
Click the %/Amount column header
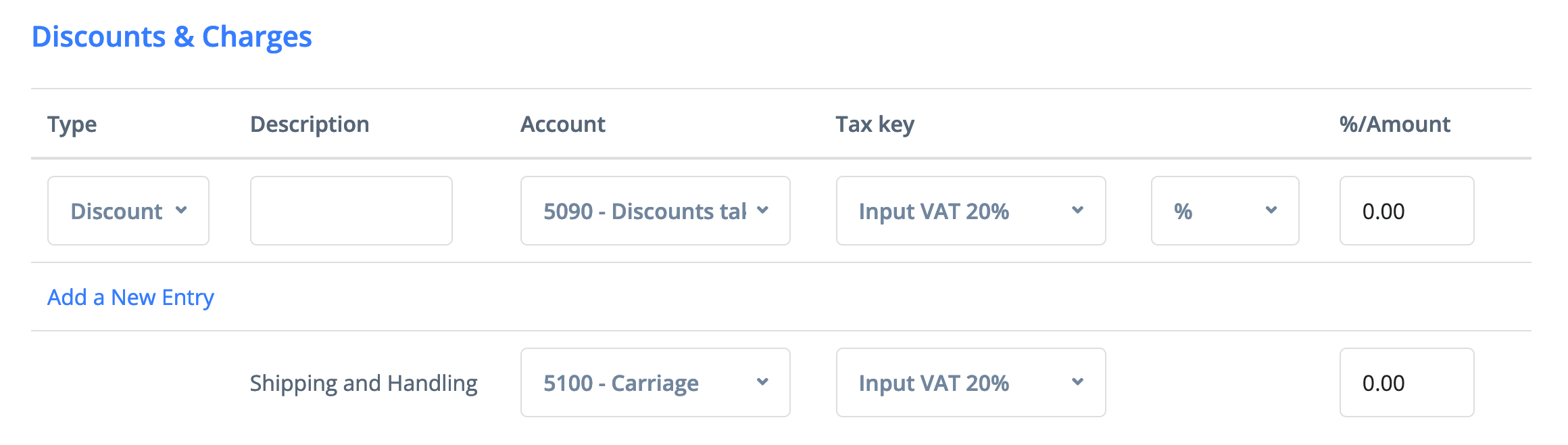[x=1394, y=124]
